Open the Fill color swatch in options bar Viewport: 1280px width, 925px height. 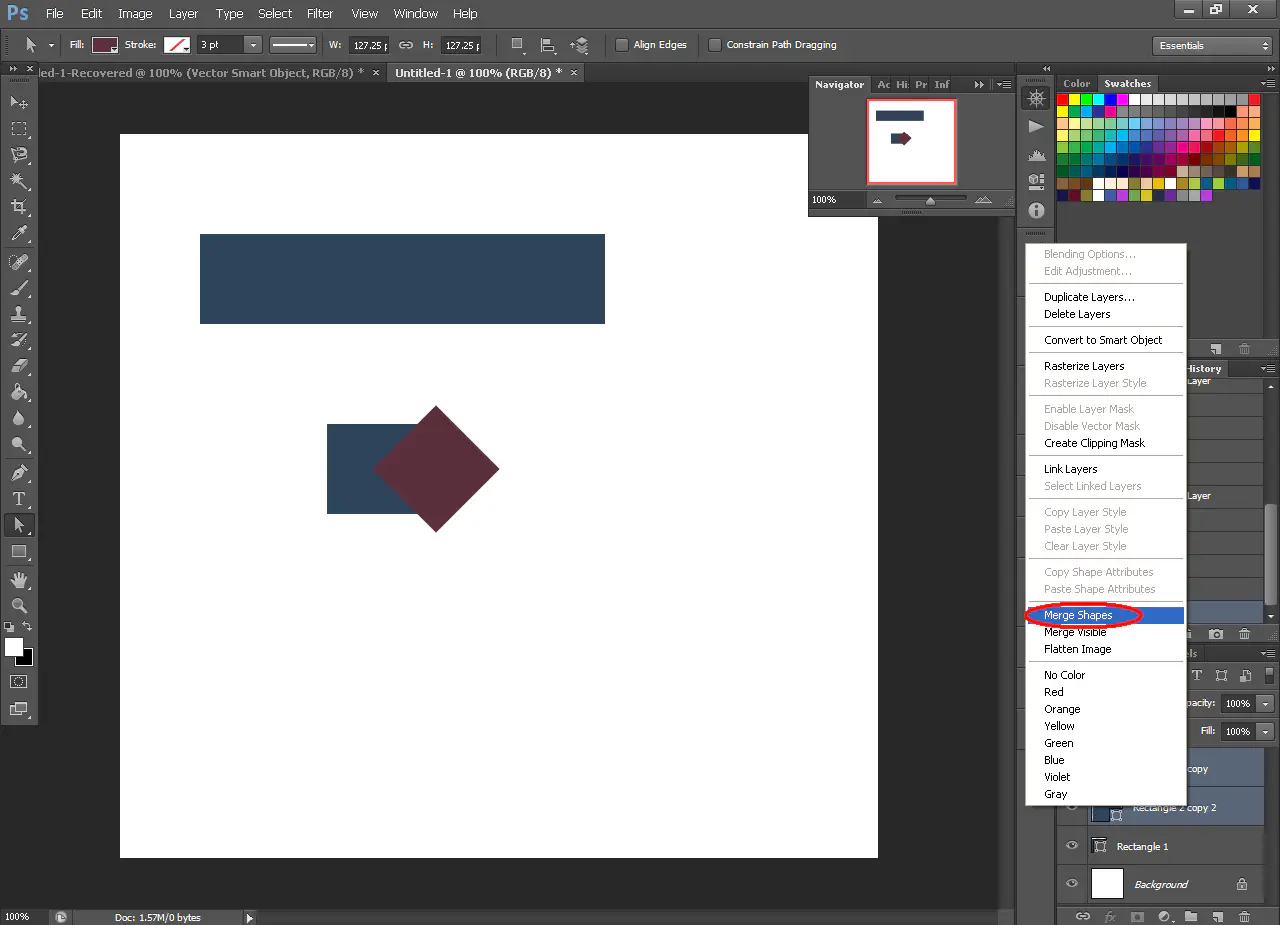pos(105,45)
